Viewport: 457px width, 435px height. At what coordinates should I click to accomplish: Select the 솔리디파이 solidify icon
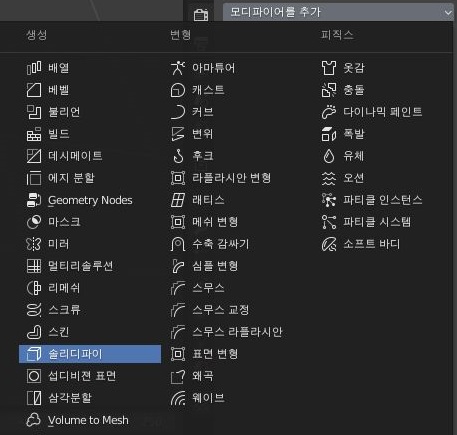pyautogui.click(x=34, y=354)
